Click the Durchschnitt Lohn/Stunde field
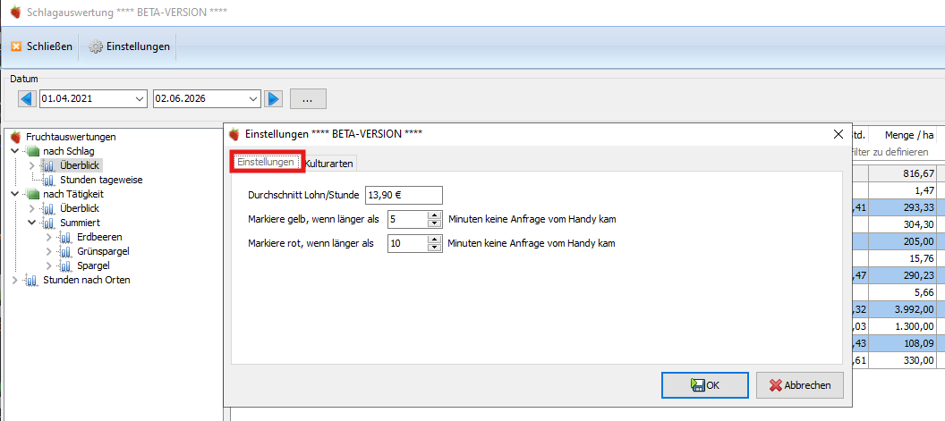Viewport: 945px width, 421px height. coord(404,195)
